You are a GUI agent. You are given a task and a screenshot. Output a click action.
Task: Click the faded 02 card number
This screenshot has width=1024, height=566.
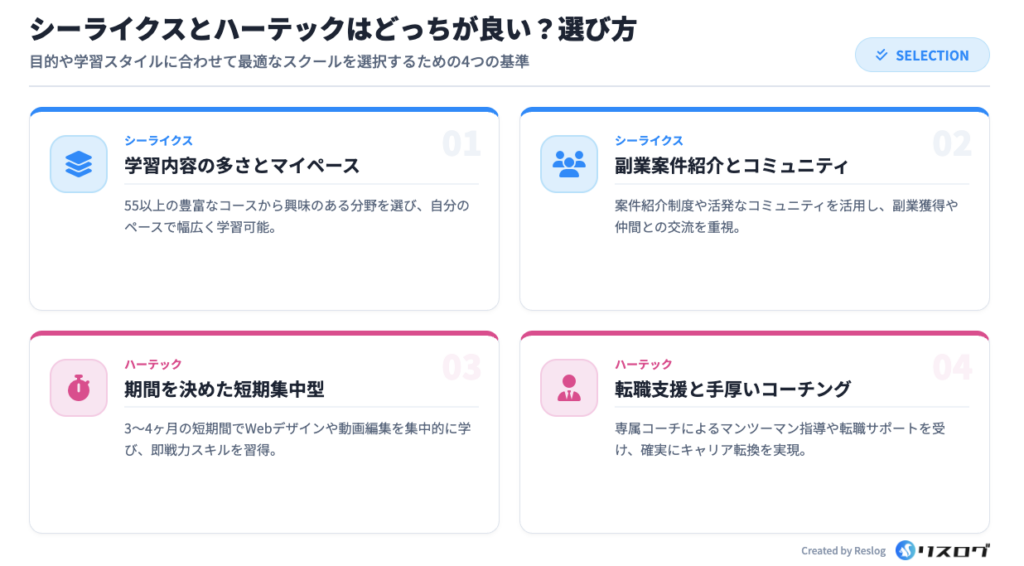point(951,145)
